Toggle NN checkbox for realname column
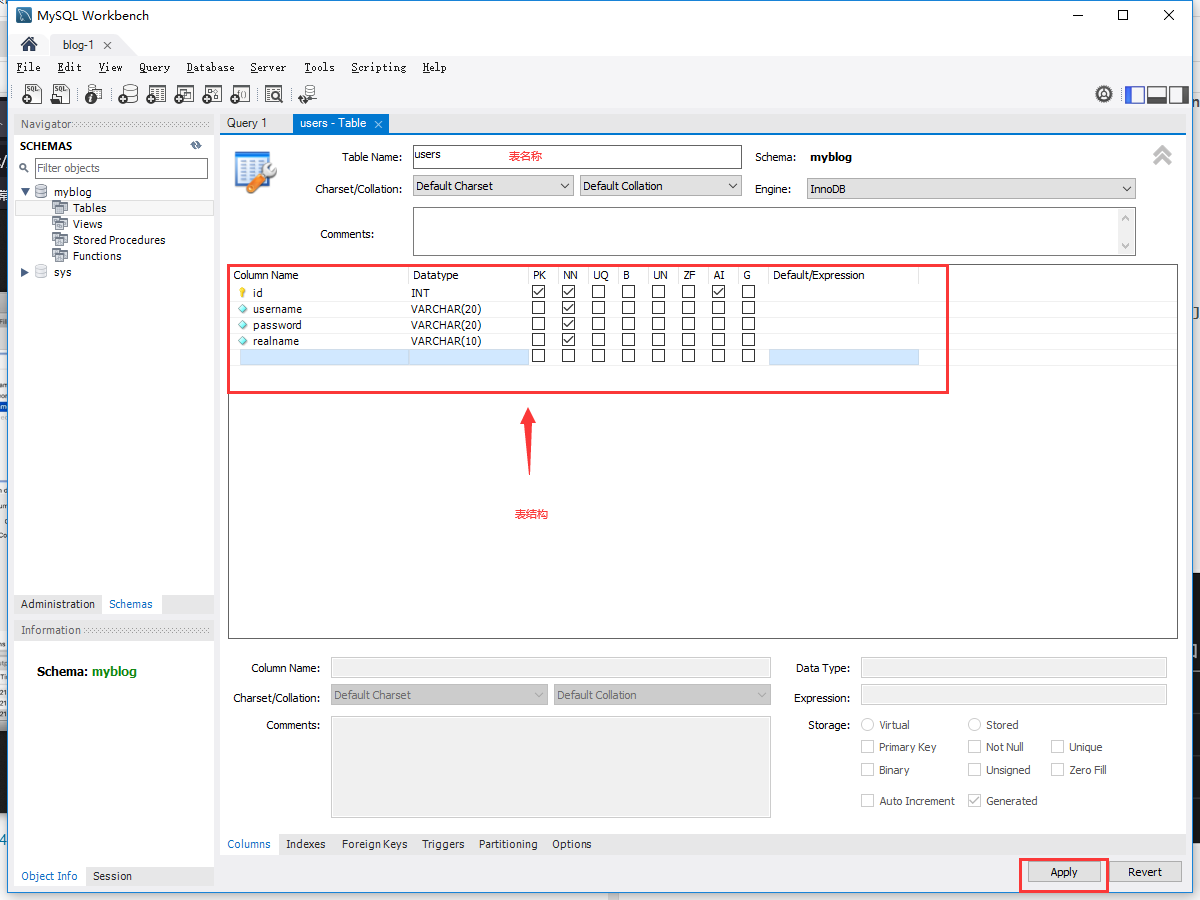 [569, 340]
